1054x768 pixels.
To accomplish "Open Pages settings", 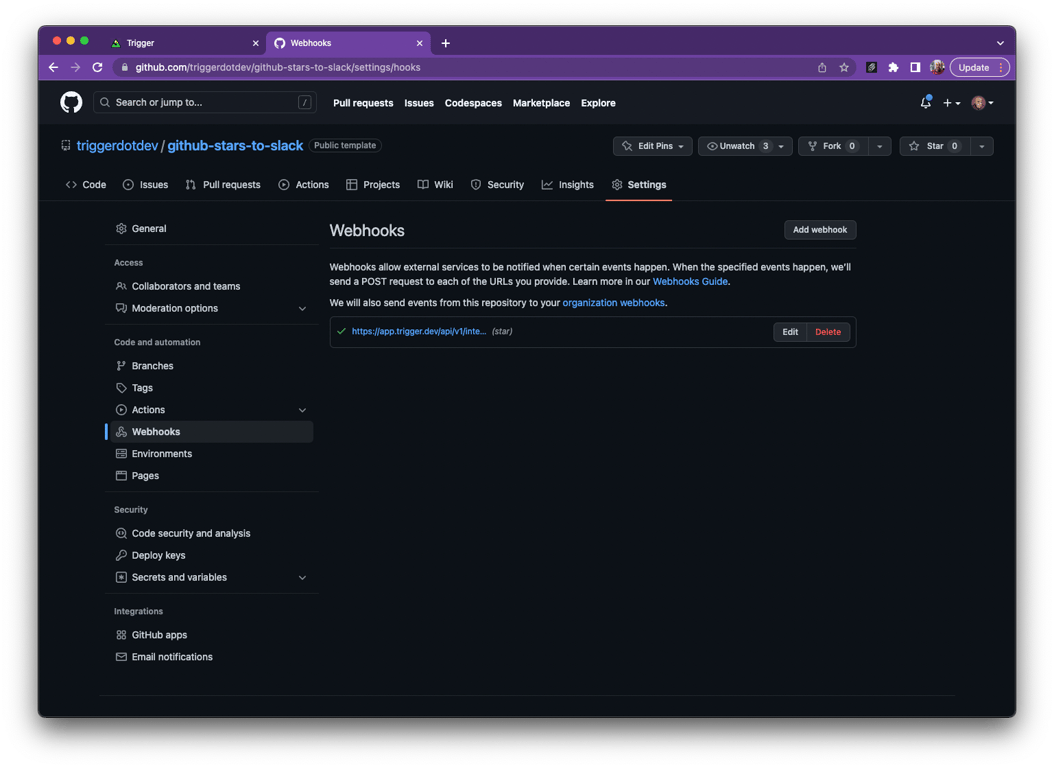I will point(210,476).
